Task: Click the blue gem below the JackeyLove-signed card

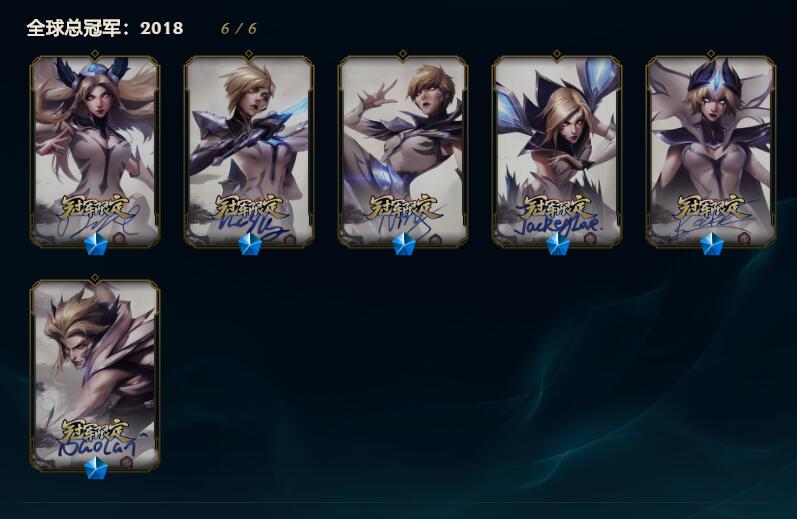Action: tap(558, 245)
